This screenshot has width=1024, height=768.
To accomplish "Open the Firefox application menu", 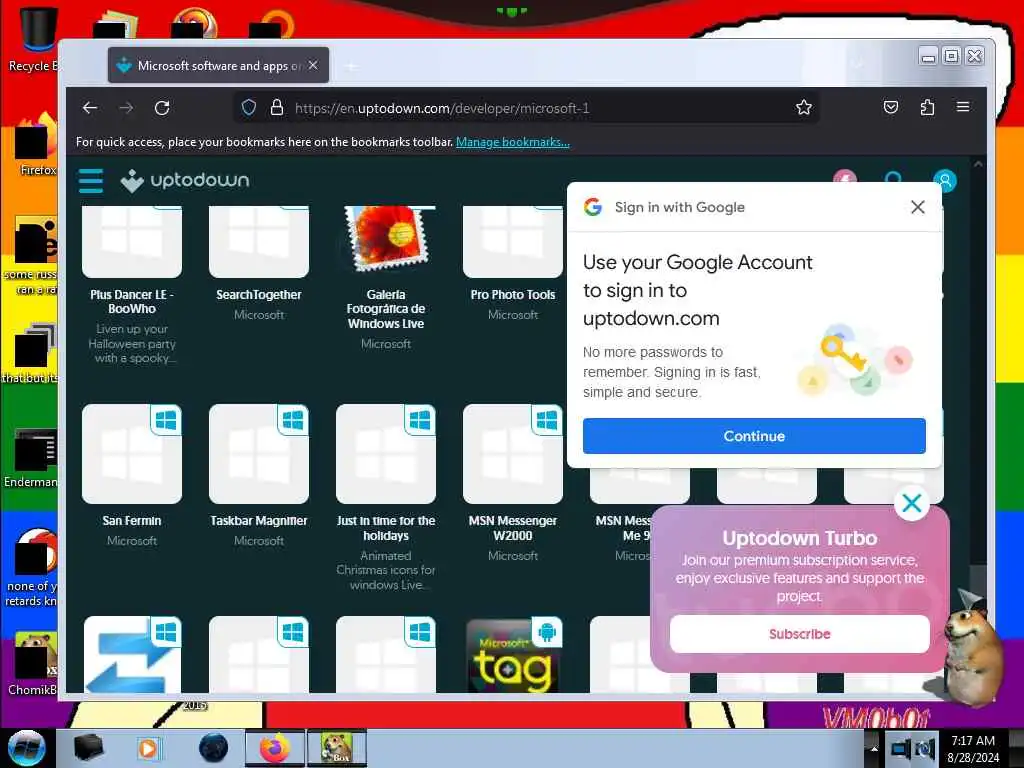I will click(963, 107).
